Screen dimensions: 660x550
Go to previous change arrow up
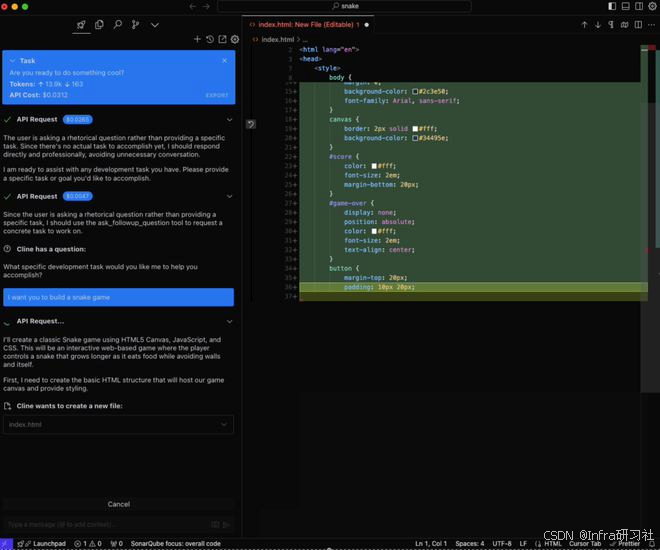[x=584, y=25]
